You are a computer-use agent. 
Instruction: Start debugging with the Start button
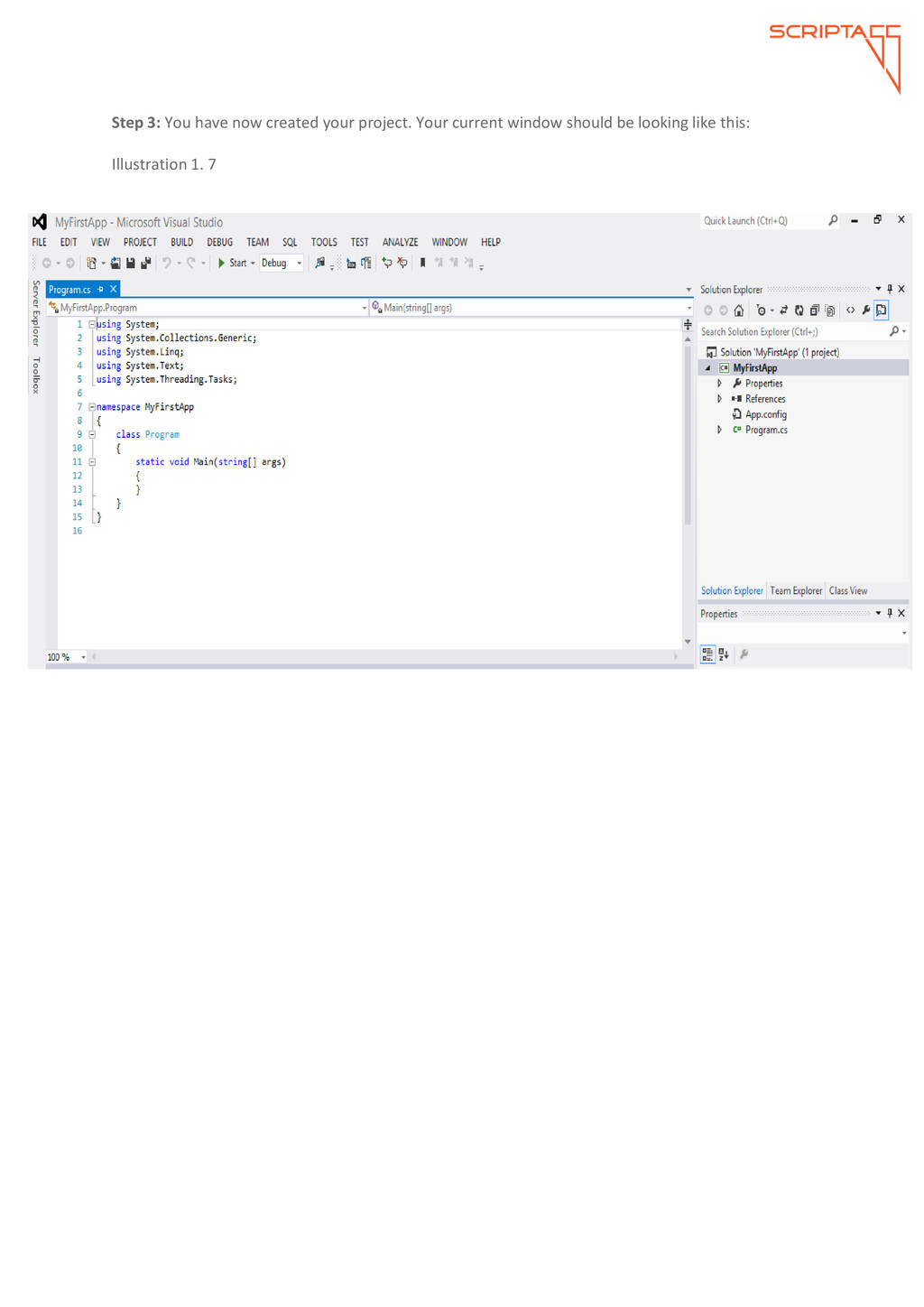point(232,264)
